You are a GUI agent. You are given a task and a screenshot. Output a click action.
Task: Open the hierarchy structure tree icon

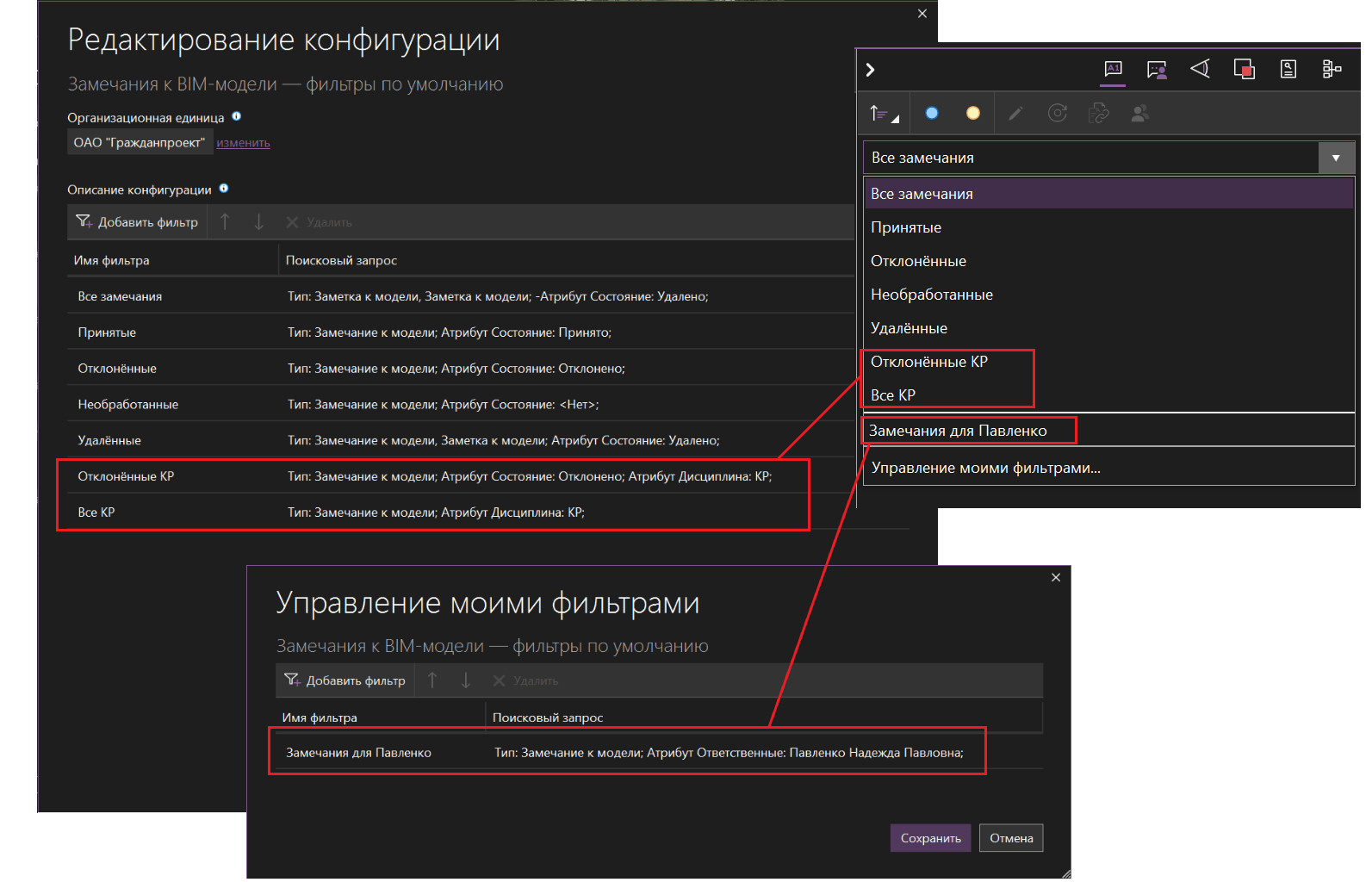(1332, 69)
